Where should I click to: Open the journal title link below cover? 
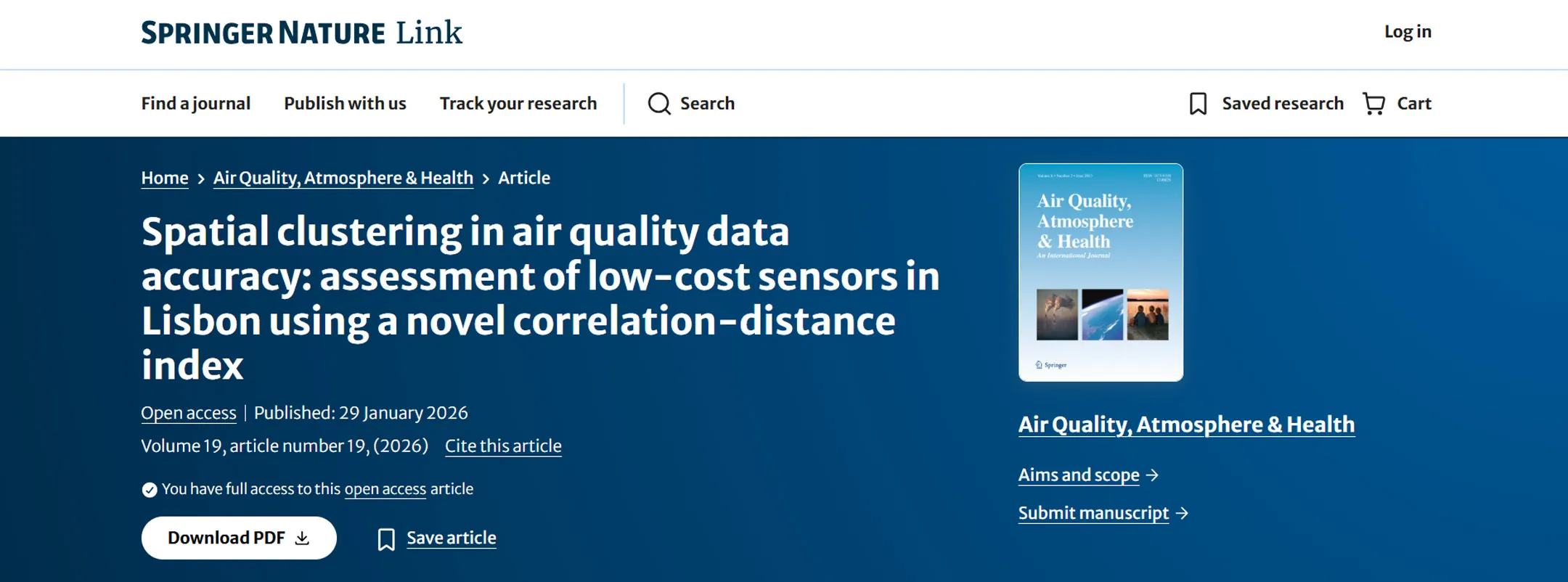(1186, 425)
